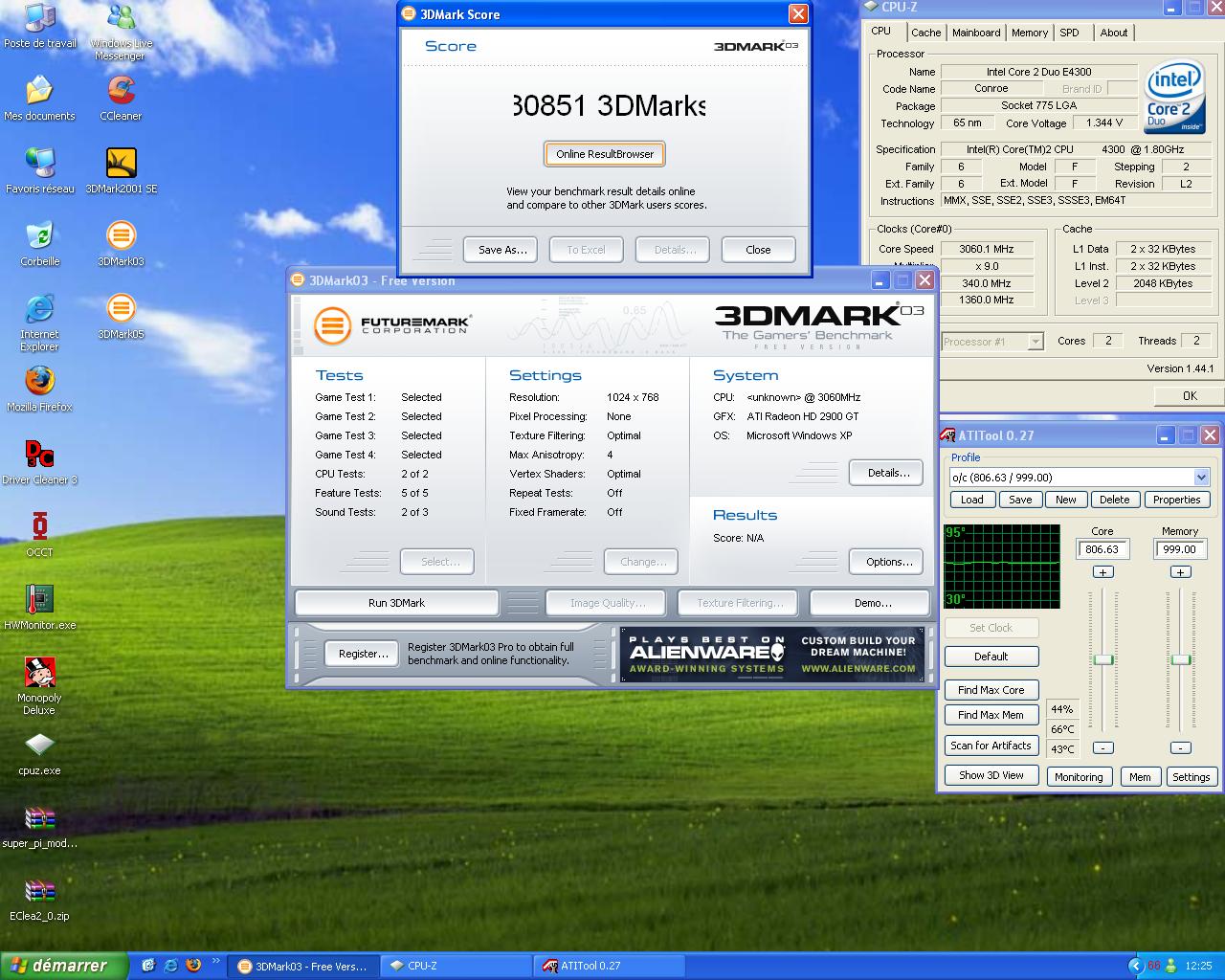
Task: Open Properties in ATITool
Action: pos(1176,500)
